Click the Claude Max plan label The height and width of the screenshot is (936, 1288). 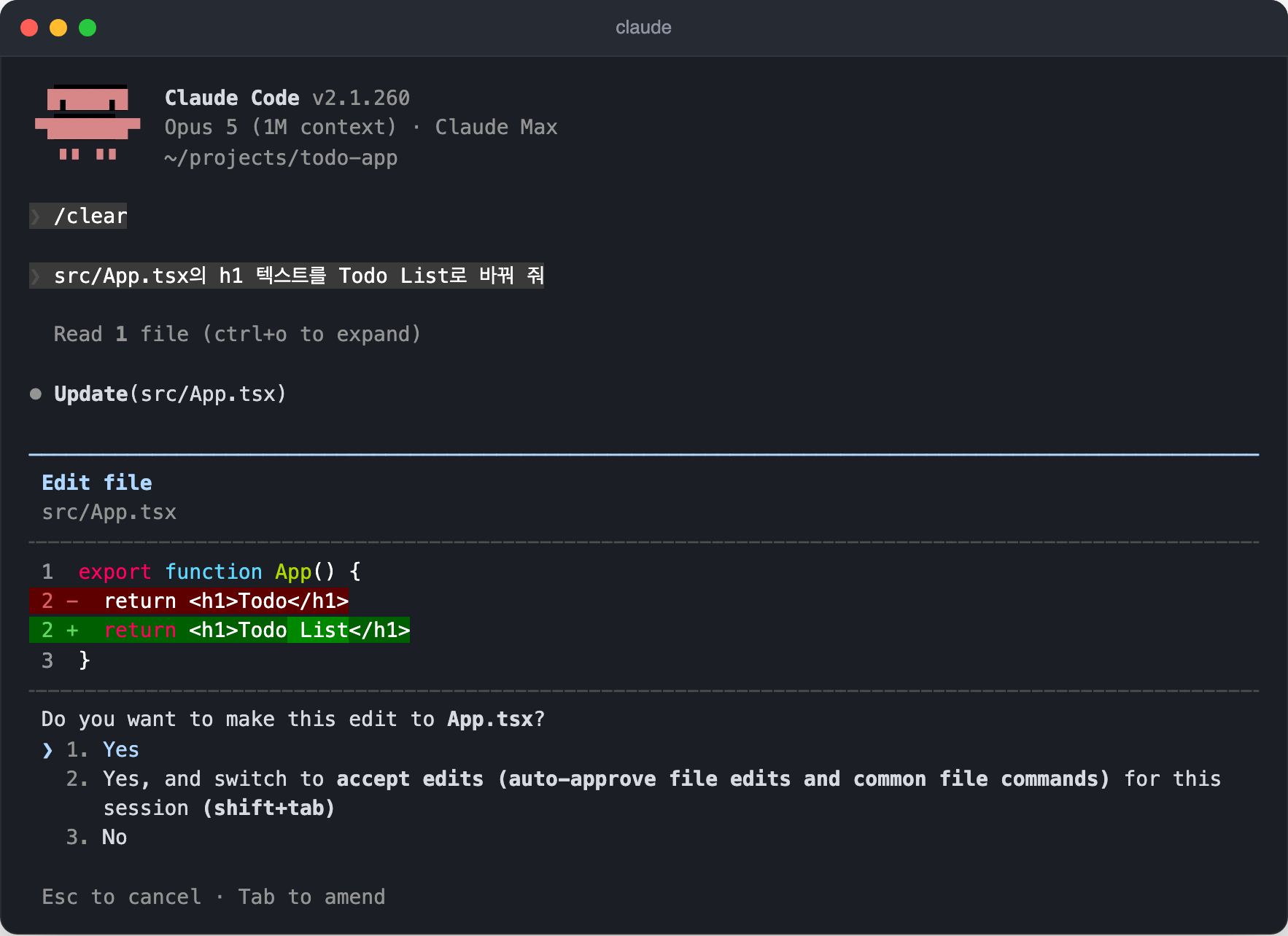(496, 127)
